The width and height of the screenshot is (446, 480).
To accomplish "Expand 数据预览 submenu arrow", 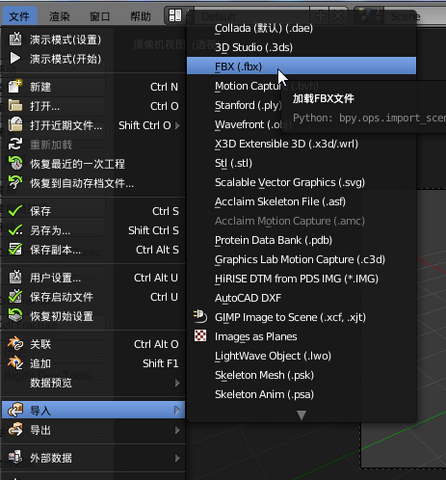I will tap(177, 383).
